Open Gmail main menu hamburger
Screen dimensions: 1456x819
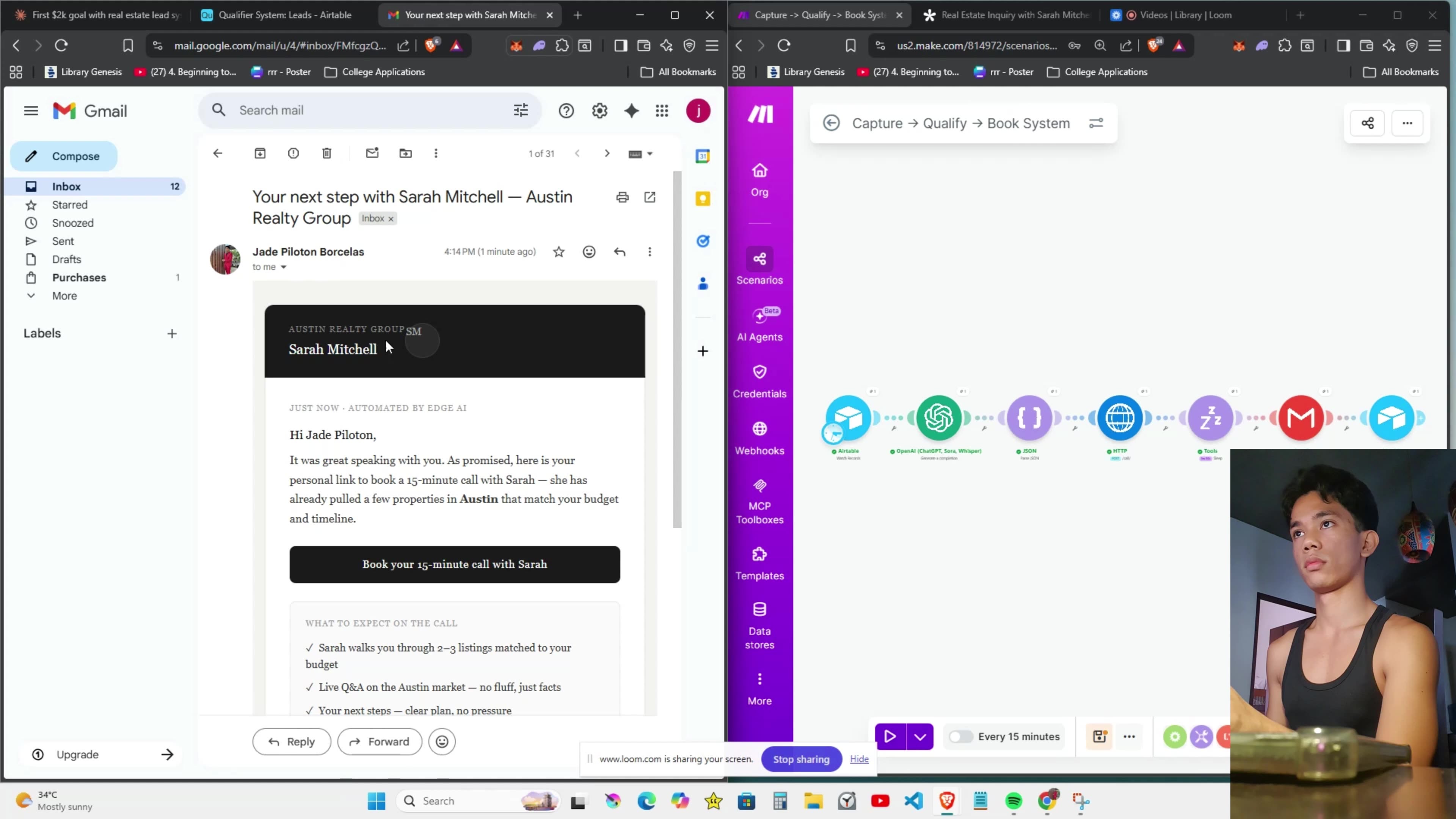[31, 111]
